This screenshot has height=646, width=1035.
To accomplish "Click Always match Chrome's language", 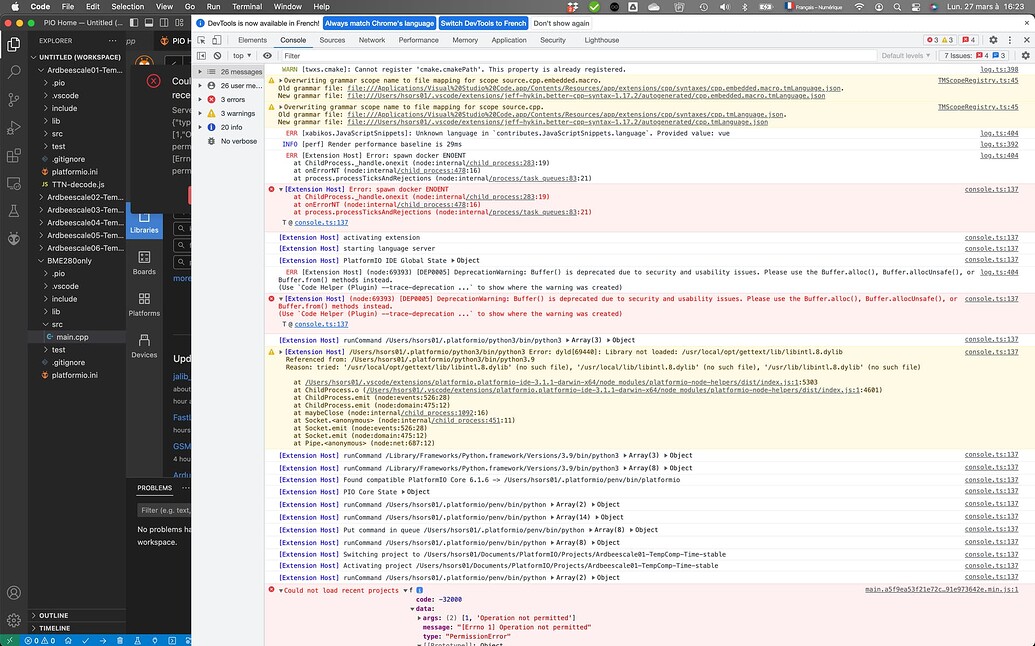I will click(x=380, y=23).
